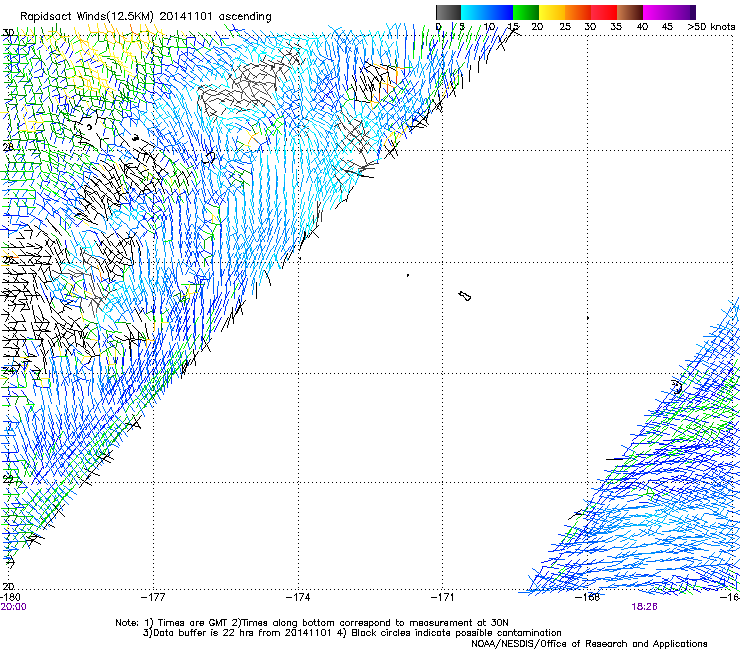The width and height of the screenshot is (740, 650).
Task: Click the largest island outline east of -171
Action: 464,296
